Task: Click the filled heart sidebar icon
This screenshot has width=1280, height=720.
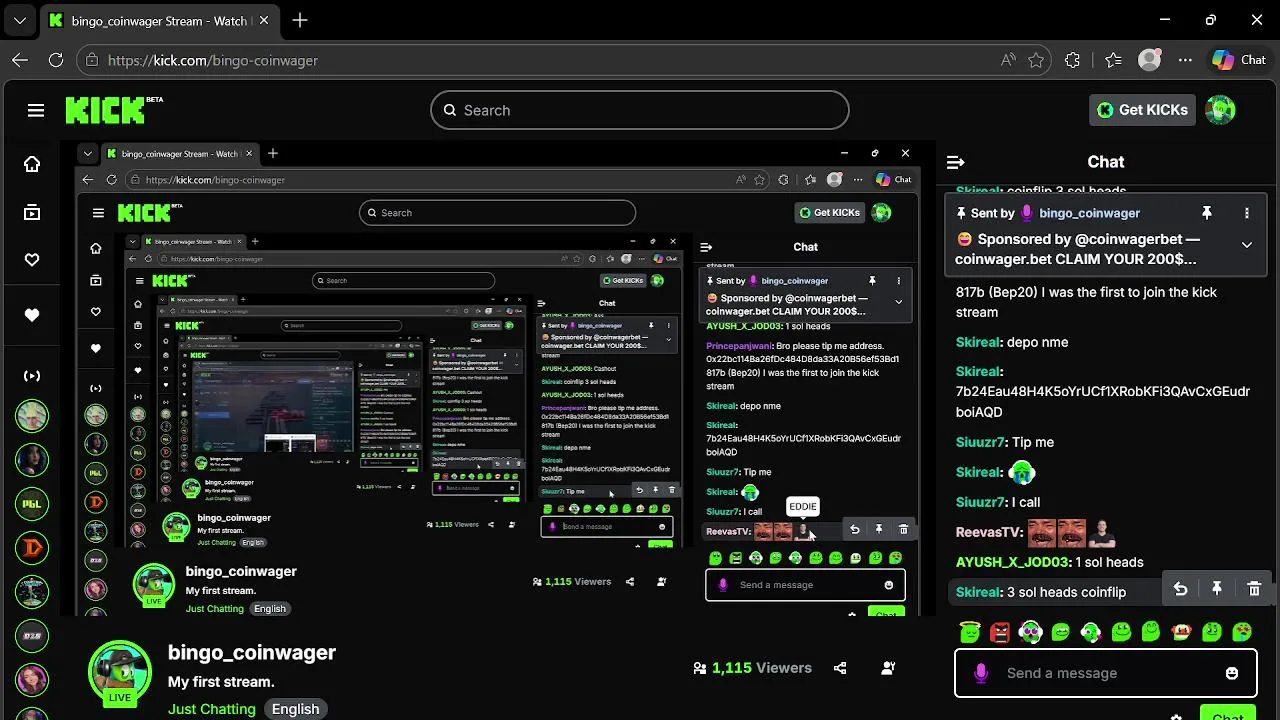Action: (32, 315)
